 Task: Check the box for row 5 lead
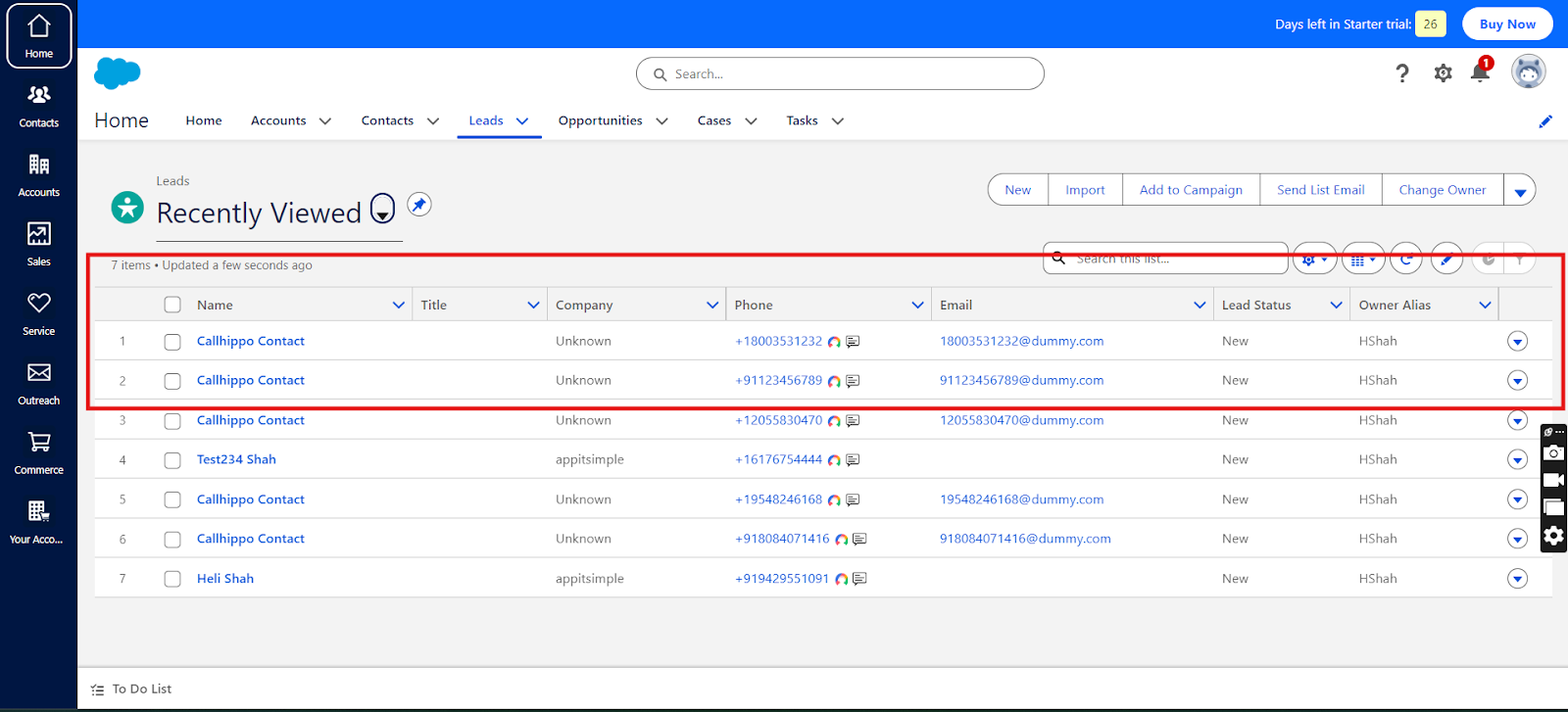[x=172, y=500]
